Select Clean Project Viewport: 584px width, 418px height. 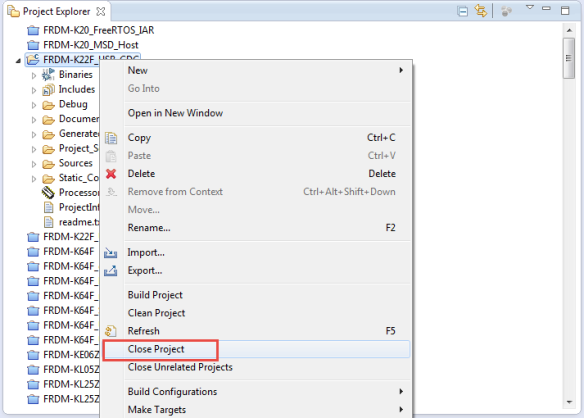(266, 313)
